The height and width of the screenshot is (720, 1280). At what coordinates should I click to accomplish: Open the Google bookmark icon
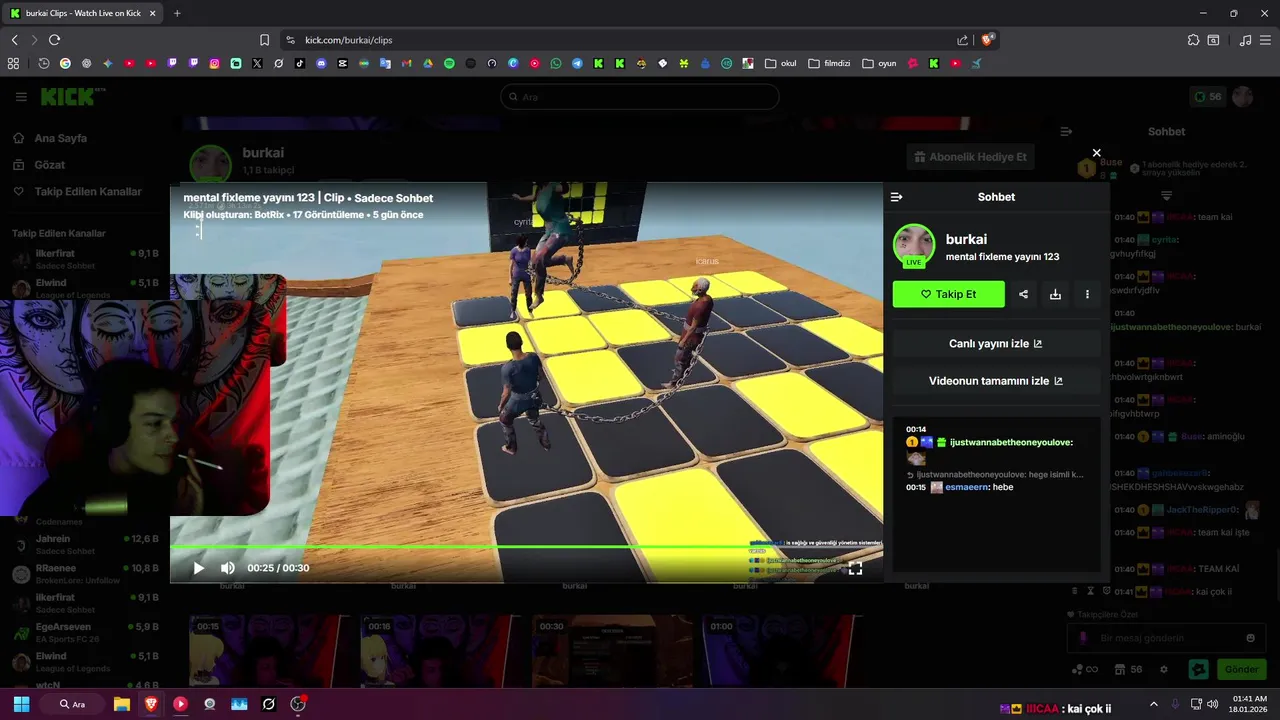[65, 63]
